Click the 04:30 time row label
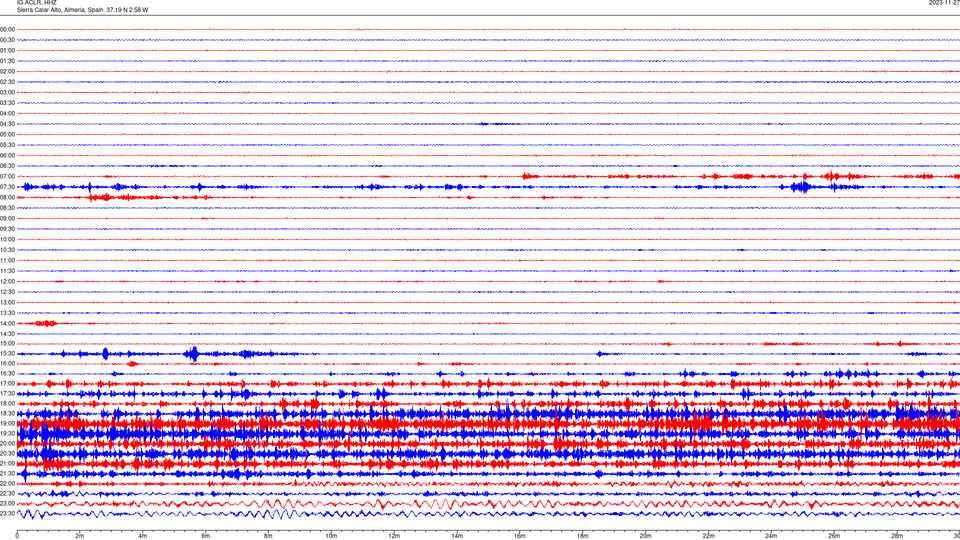 (x=7, y=124)
